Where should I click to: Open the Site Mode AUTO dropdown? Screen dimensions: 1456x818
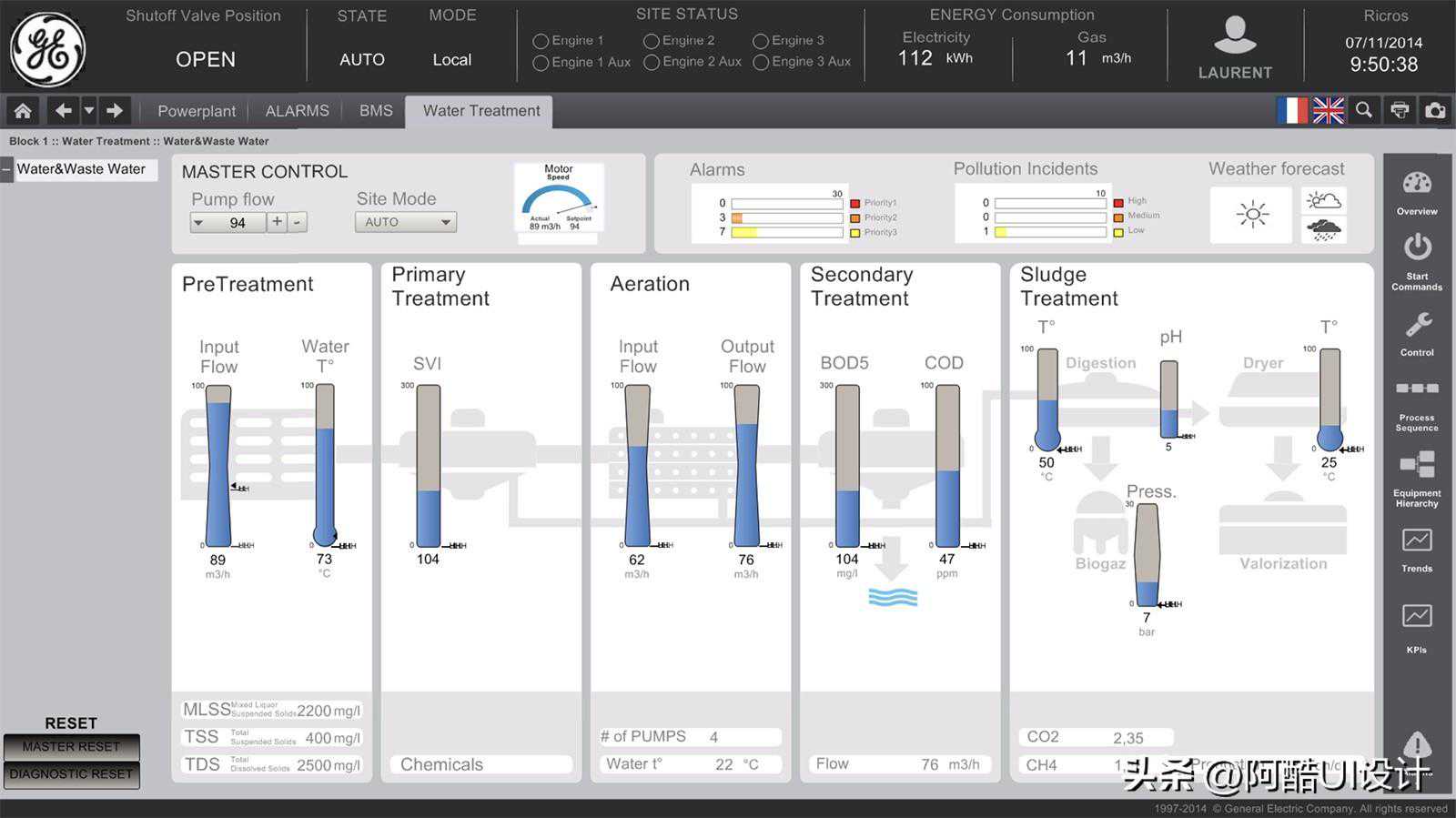[x=405, y=222]
